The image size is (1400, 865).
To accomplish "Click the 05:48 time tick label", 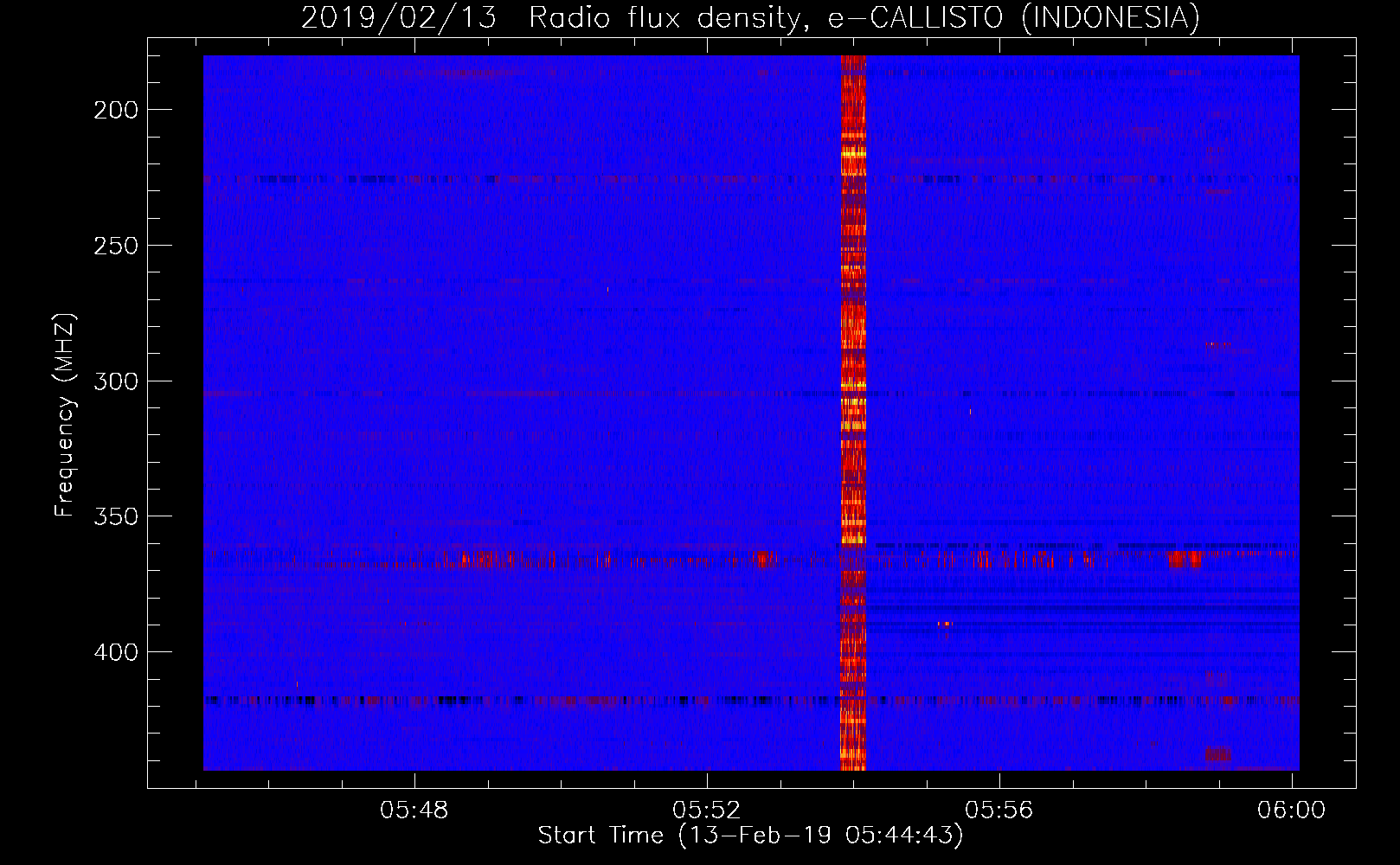I will click(414, 811).
